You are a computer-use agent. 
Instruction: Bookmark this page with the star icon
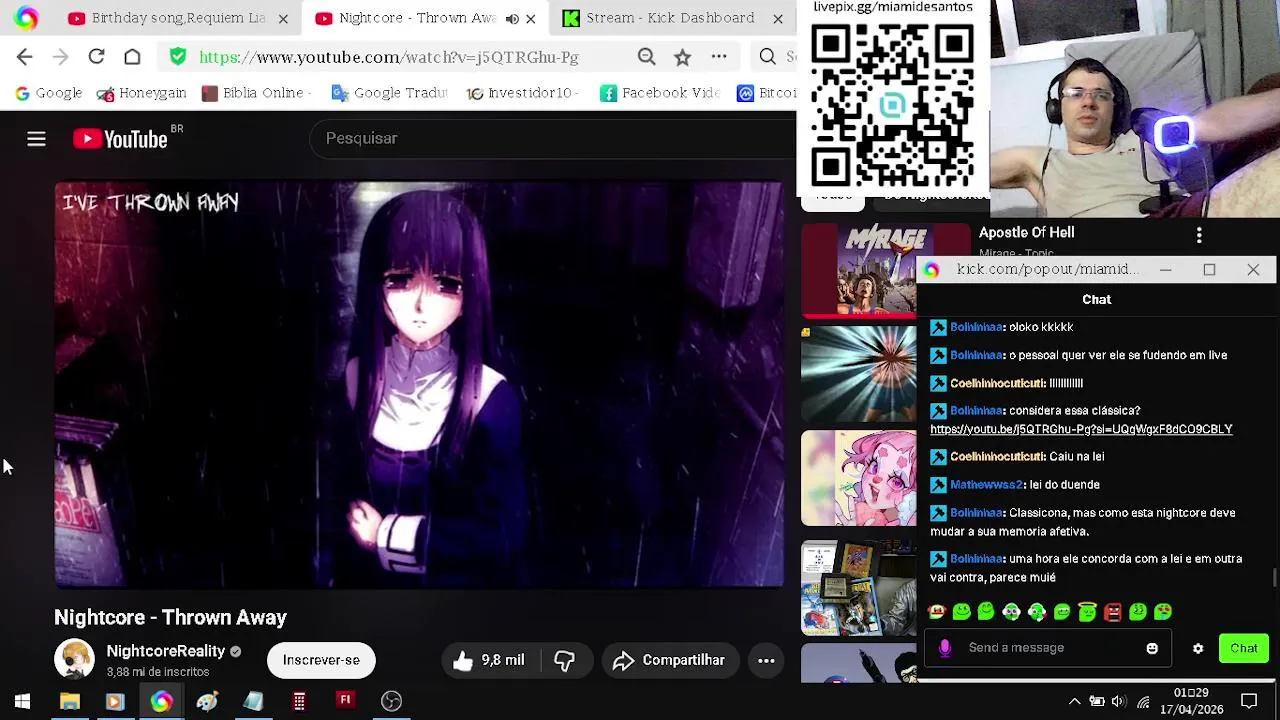(682, 57)
